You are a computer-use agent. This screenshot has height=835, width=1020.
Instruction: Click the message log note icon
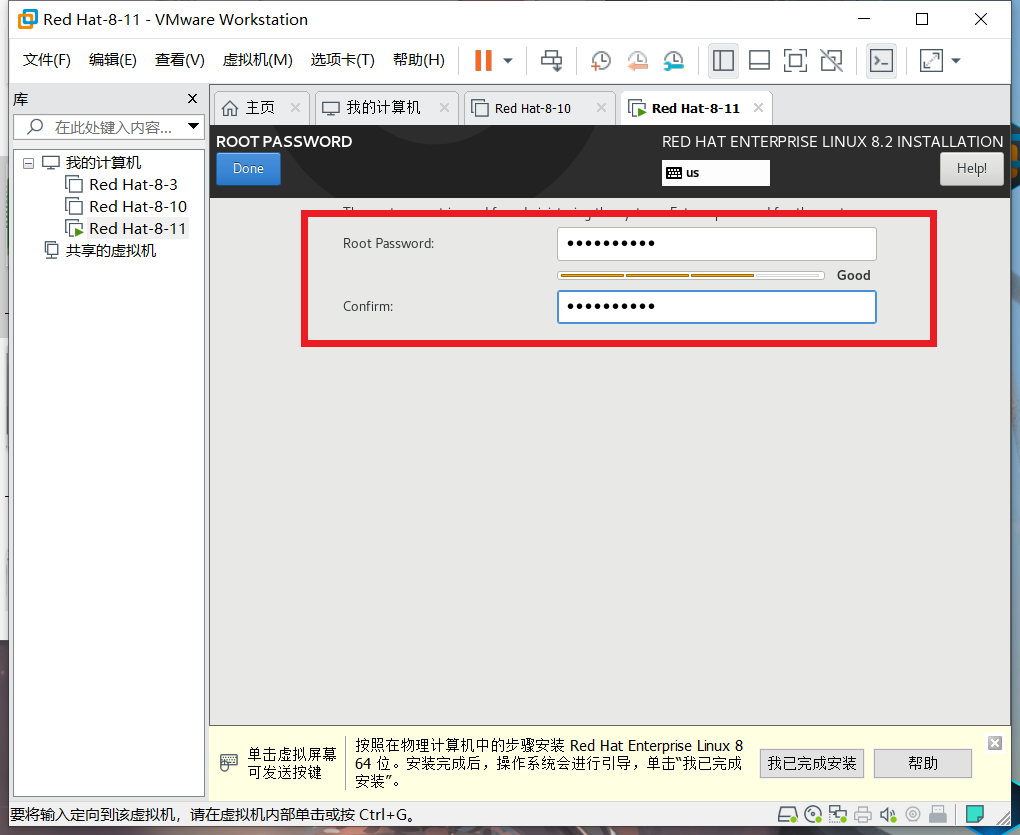[x=974, y=814]
